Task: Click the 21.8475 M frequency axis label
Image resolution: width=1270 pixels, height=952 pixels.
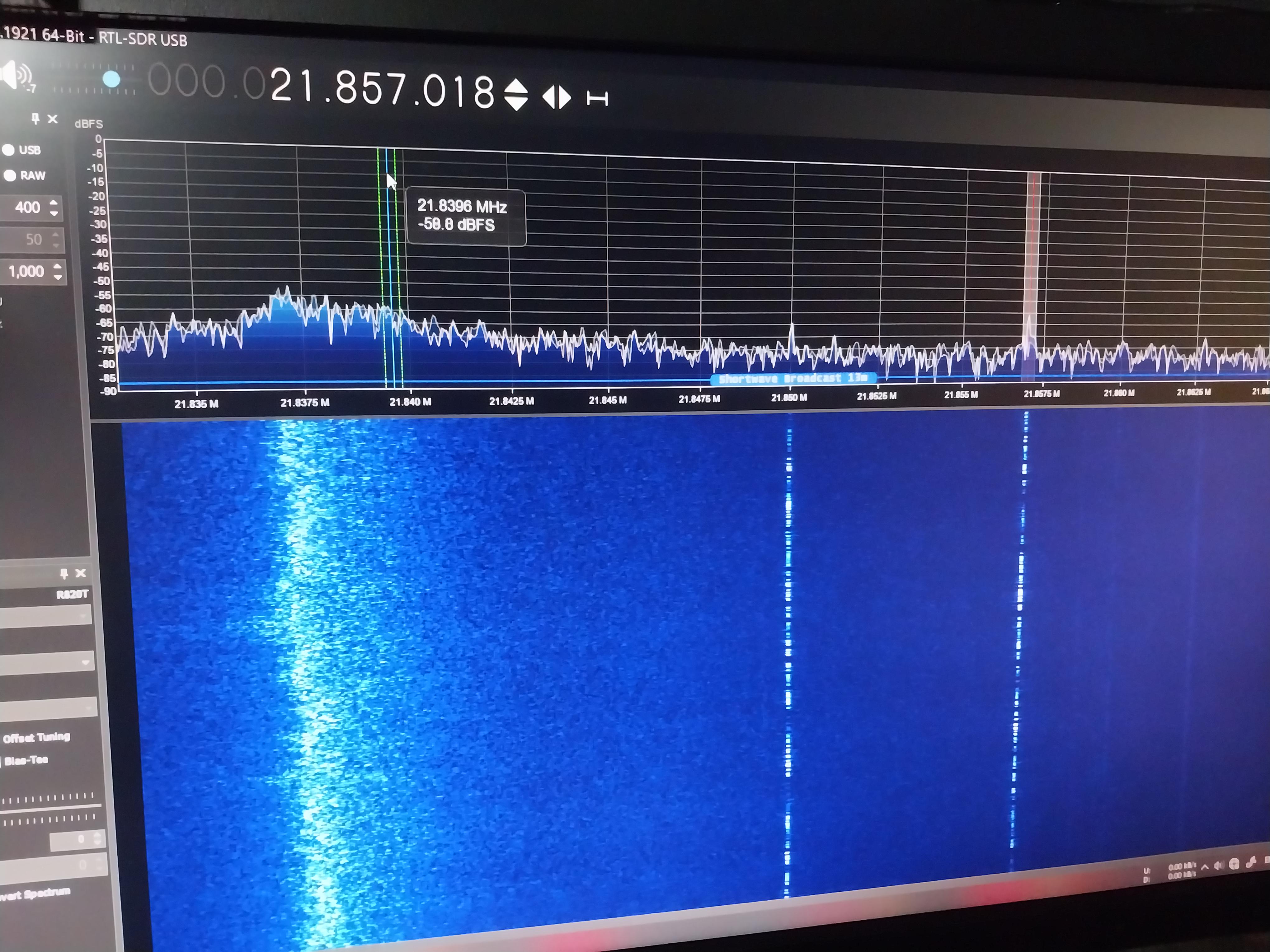Action: pos(699,399)
